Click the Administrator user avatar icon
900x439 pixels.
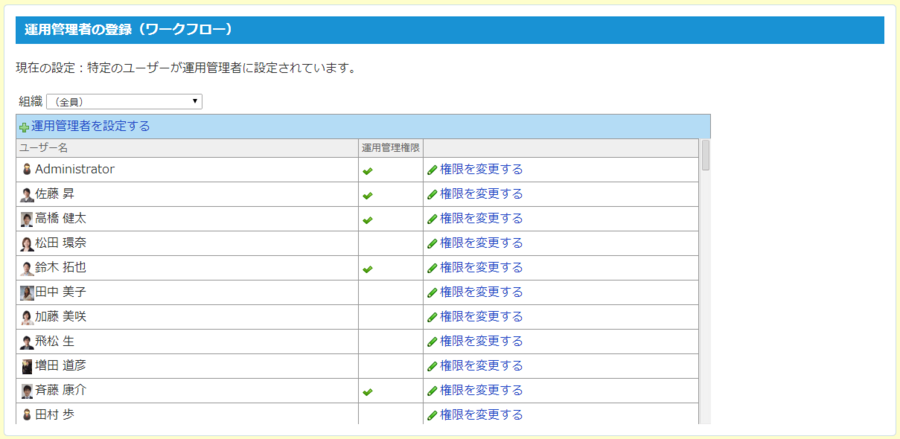pos(27,170)
